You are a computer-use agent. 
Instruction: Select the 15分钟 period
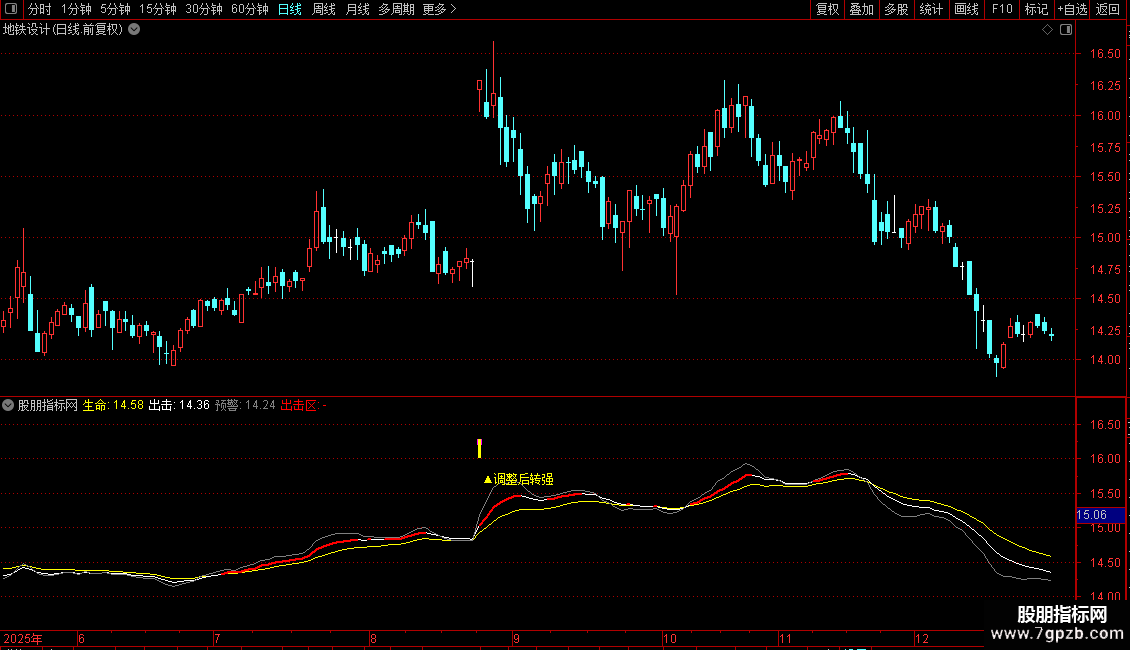coord(157,9)
